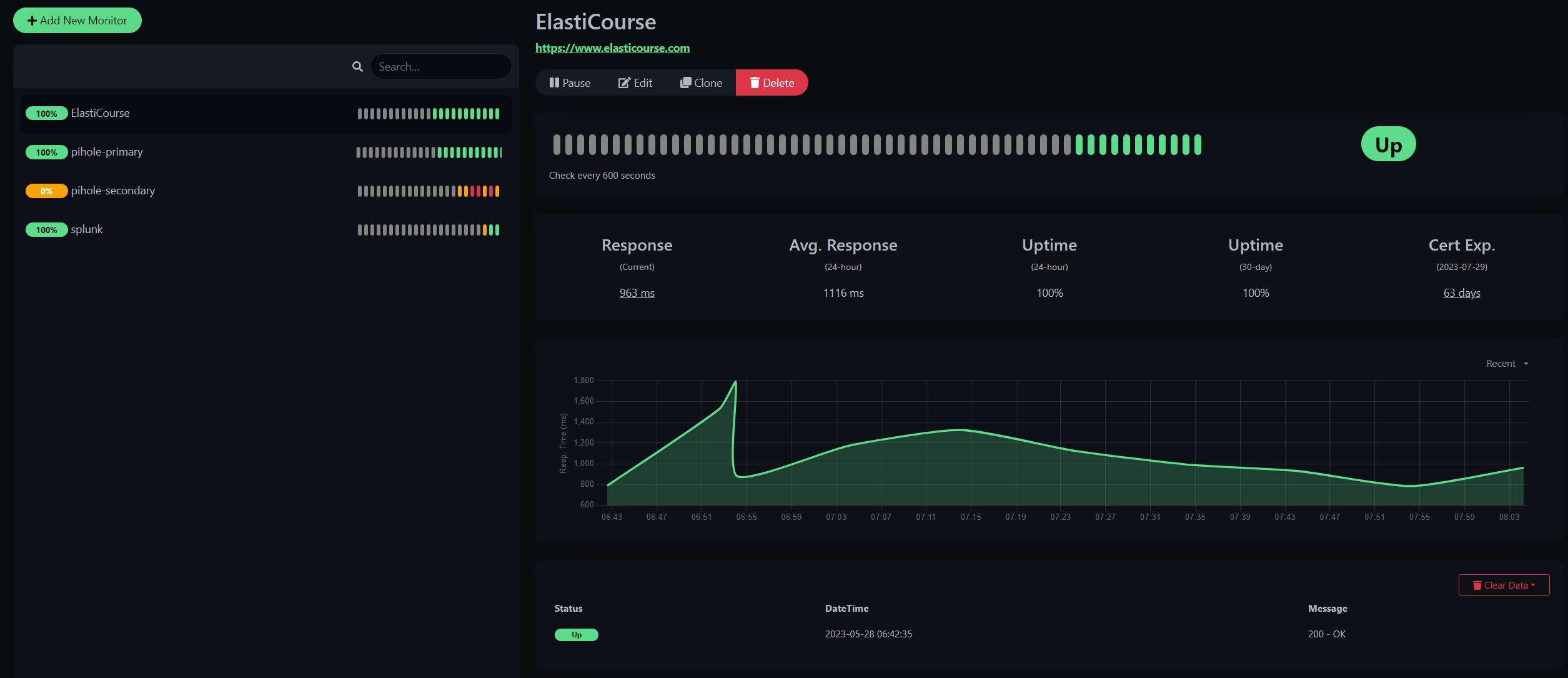The width and height of the screenshot is (1568, 678).
Task: Click the heartbeat bar of pihole-secondary
Action: pyautogui.click(x=429, y=191)
